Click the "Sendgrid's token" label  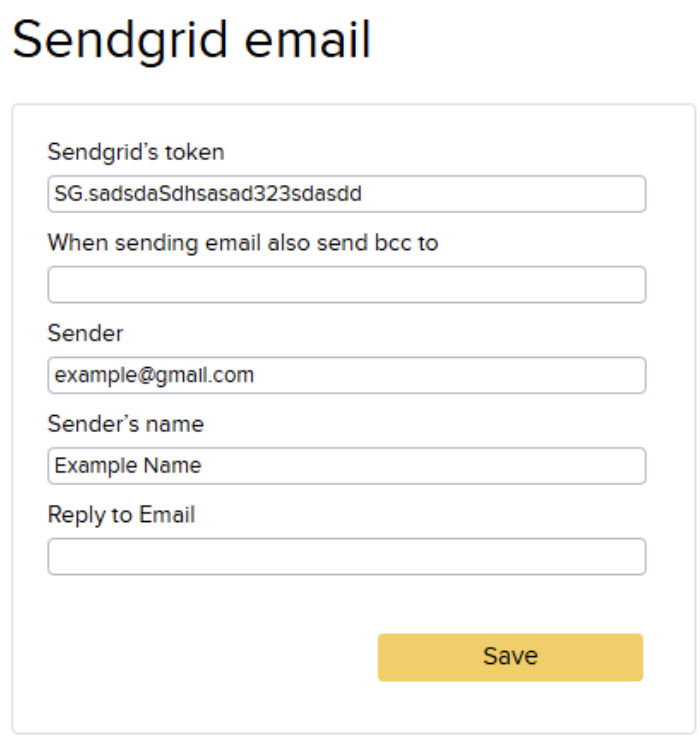[x=136, y=152]
